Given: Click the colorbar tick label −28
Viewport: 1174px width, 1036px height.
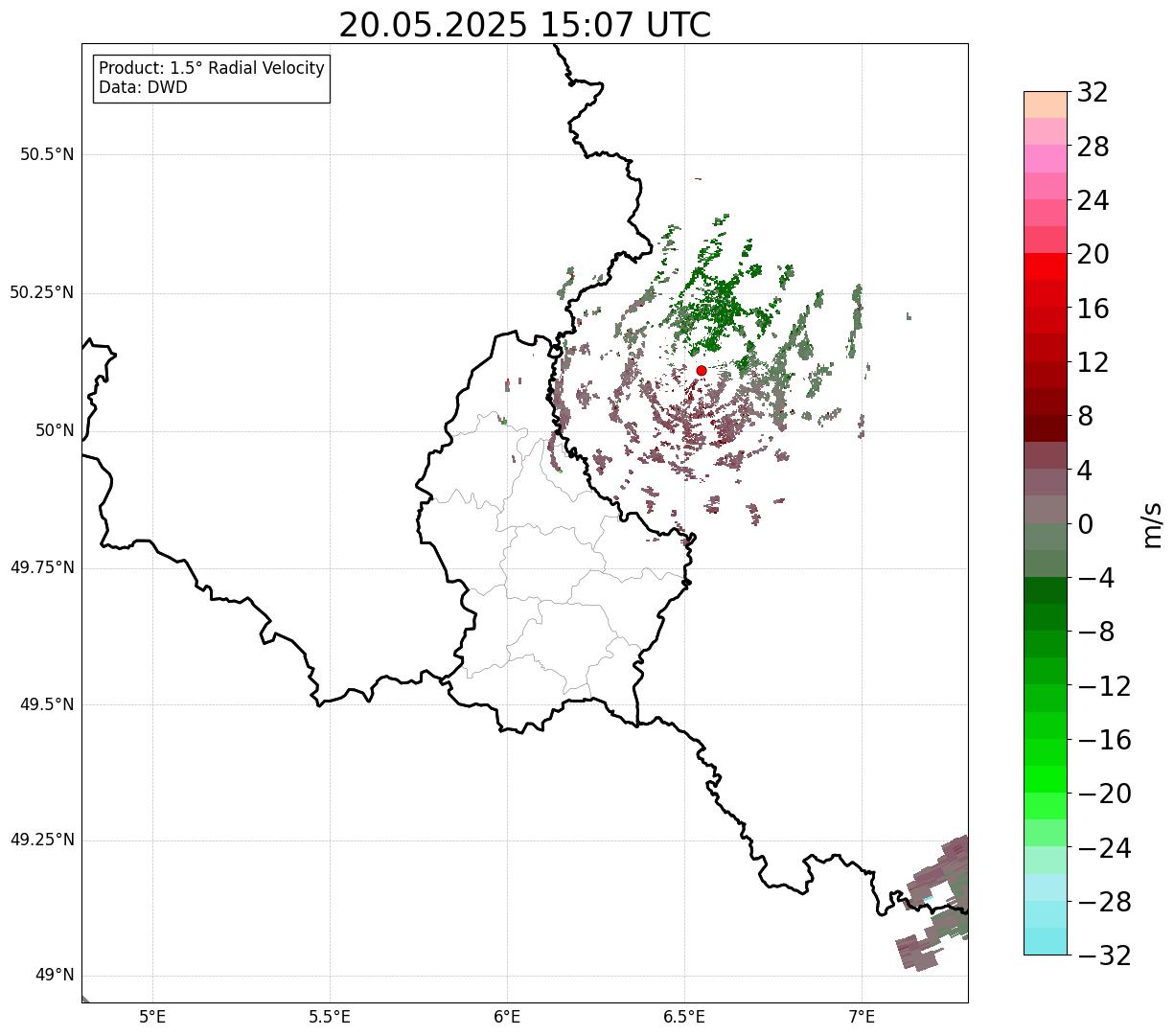Looking at the screenshot, I should coord(1104,902).
